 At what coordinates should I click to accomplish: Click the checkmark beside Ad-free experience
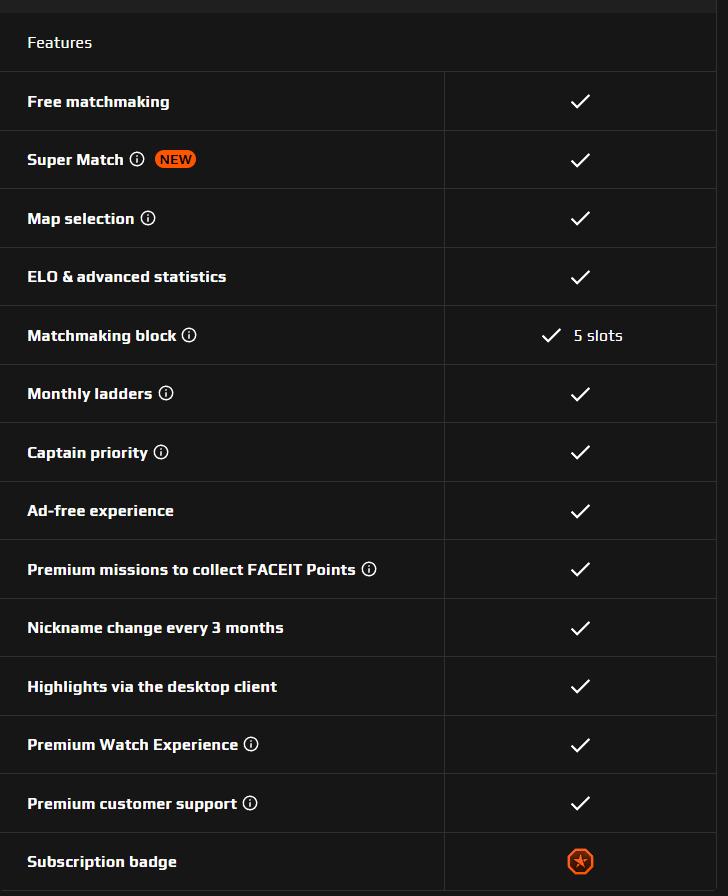[580, 510]
